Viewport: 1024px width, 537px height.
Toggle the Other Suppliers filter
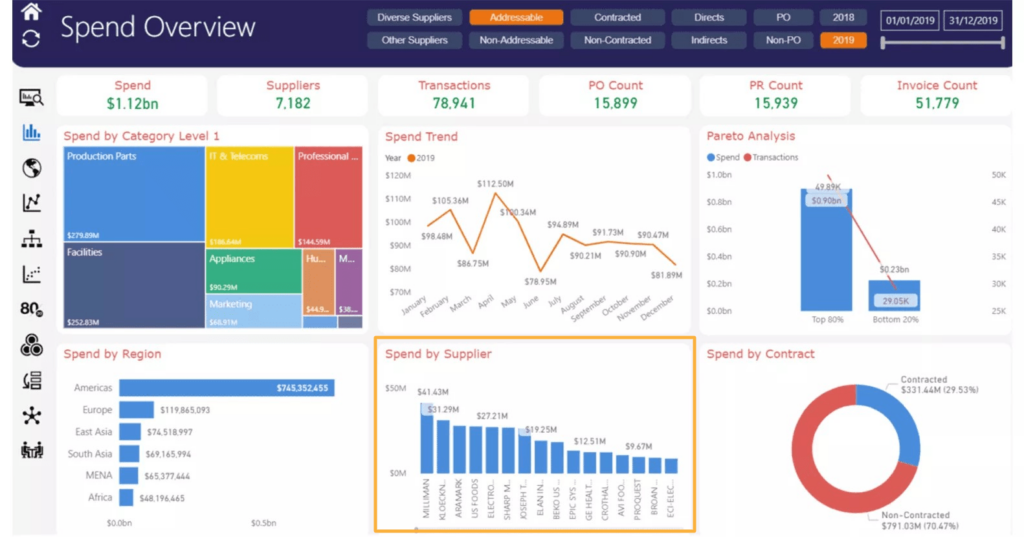click(x=414, y=40)
